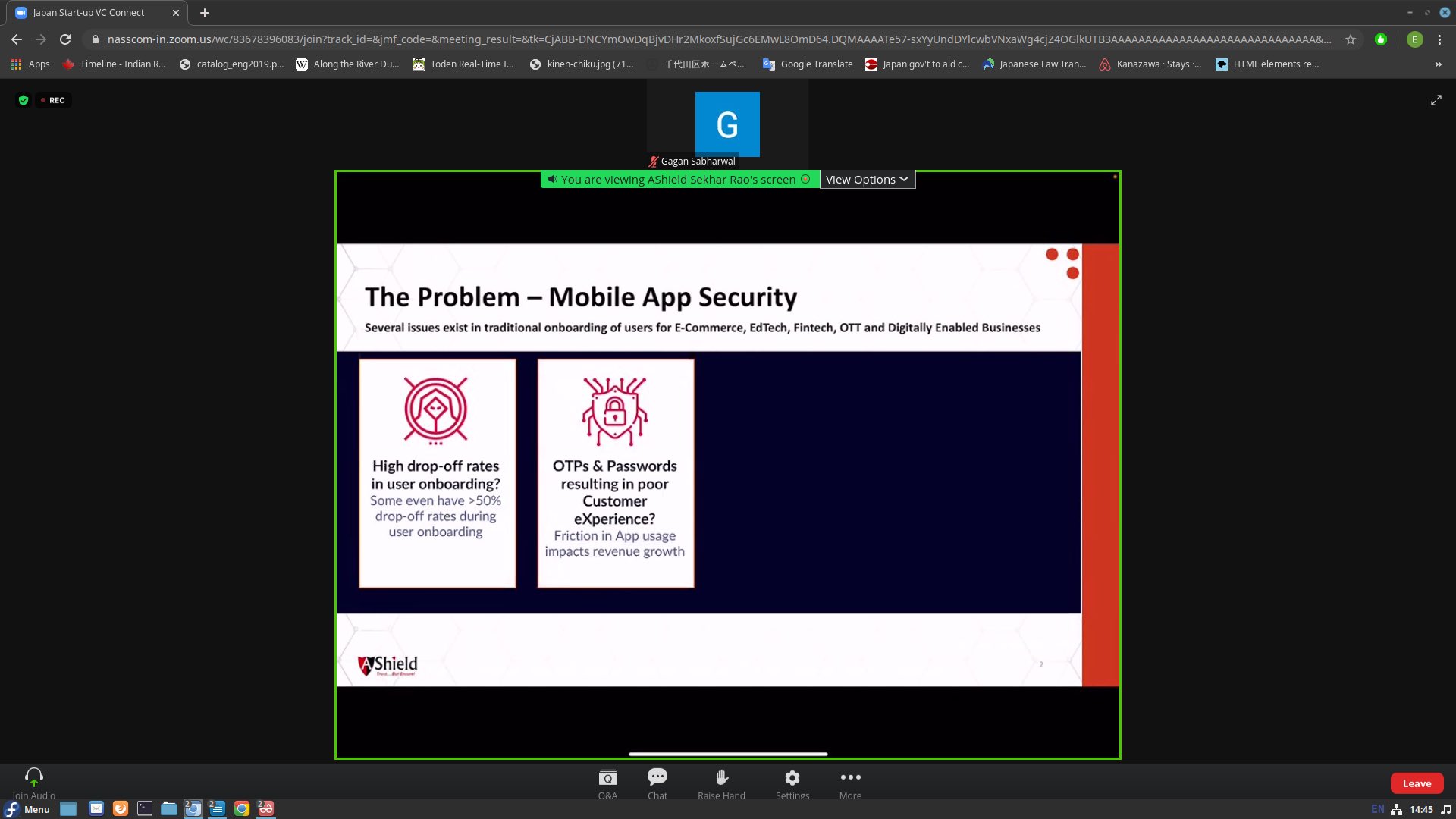The width and height of the screenshot is (1456, 819).
Task: Click the Raise Hand icon
Action: point(721,779)
